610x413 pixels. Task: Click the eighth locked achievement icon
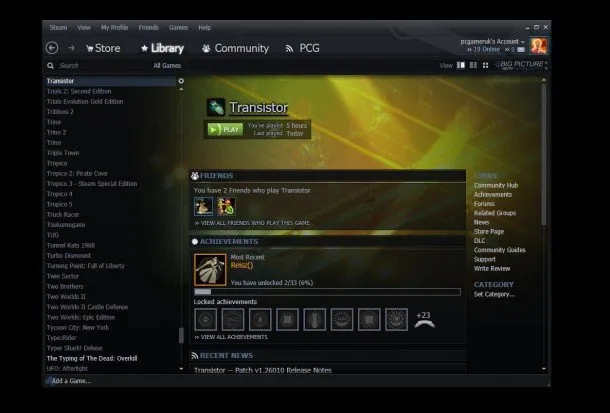point(396,320)
